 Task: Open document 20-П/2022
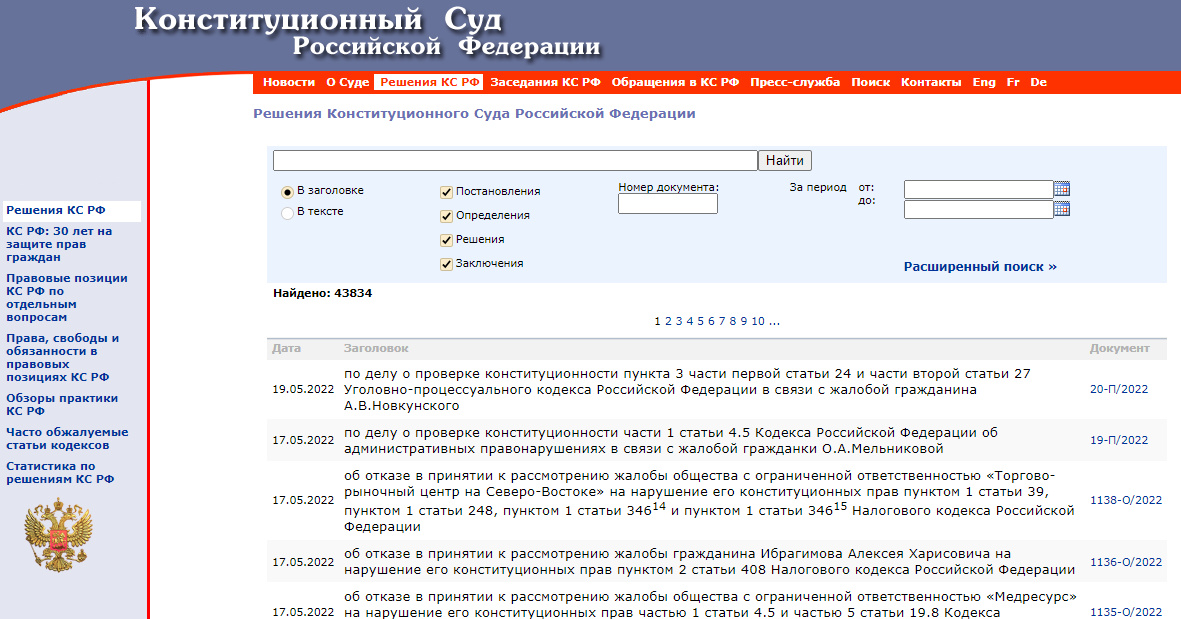[x=1118, y=389]
